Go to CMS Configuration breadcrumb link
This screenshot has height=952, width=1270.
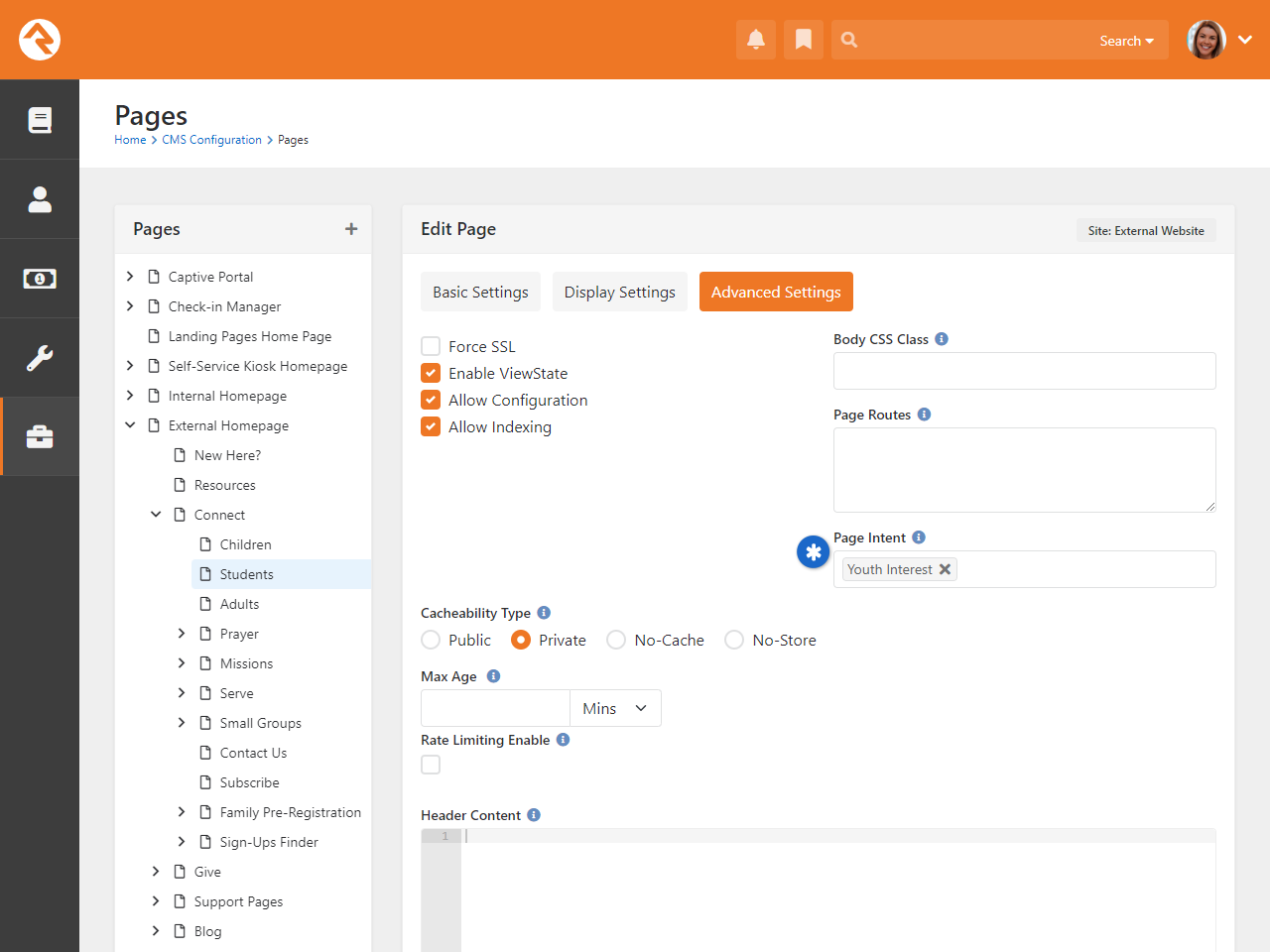click(x=211, y=140)
